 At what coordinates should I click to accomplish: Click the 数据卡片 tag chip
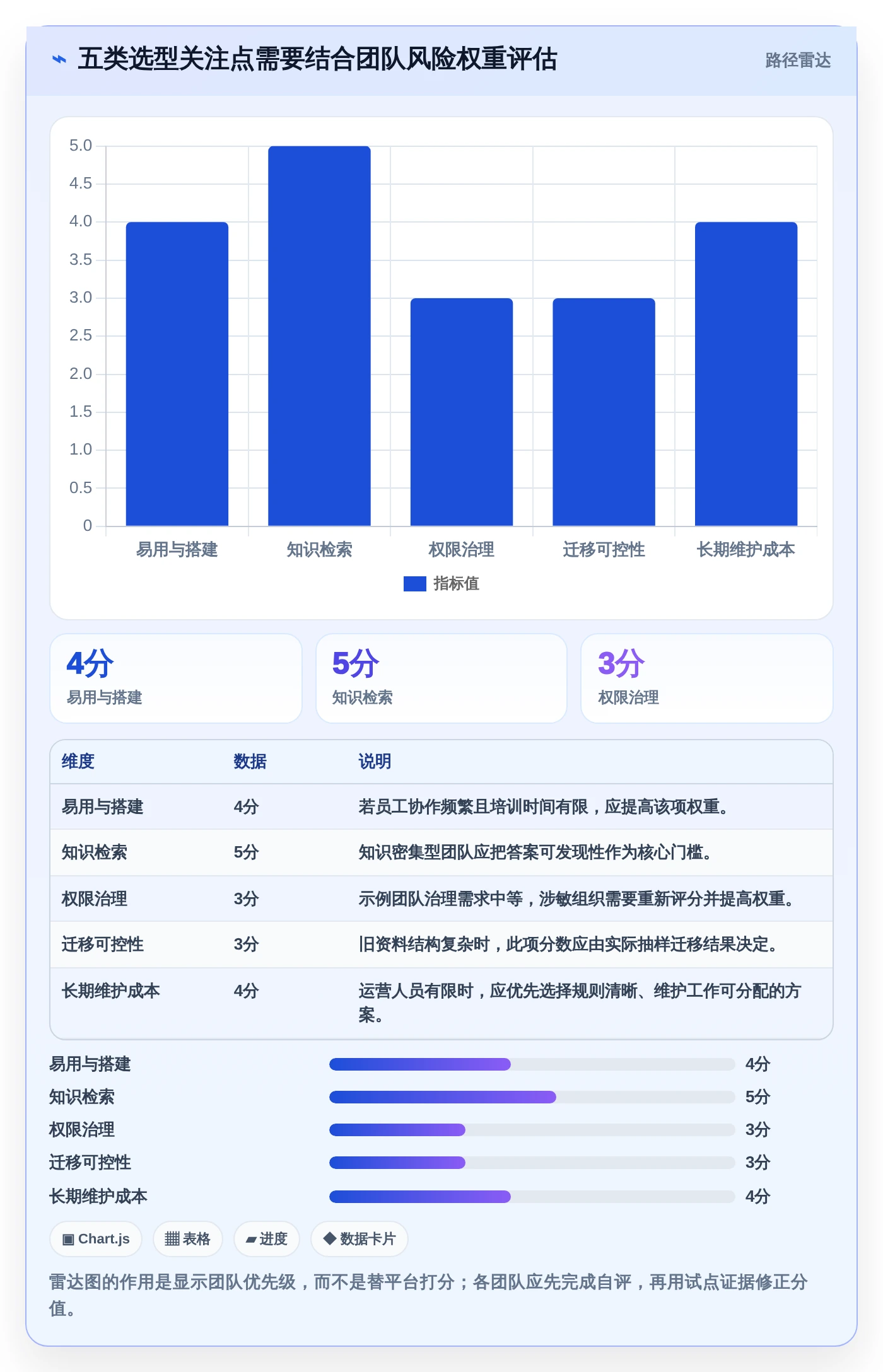pyautogui.click(x=360, y=1239)
